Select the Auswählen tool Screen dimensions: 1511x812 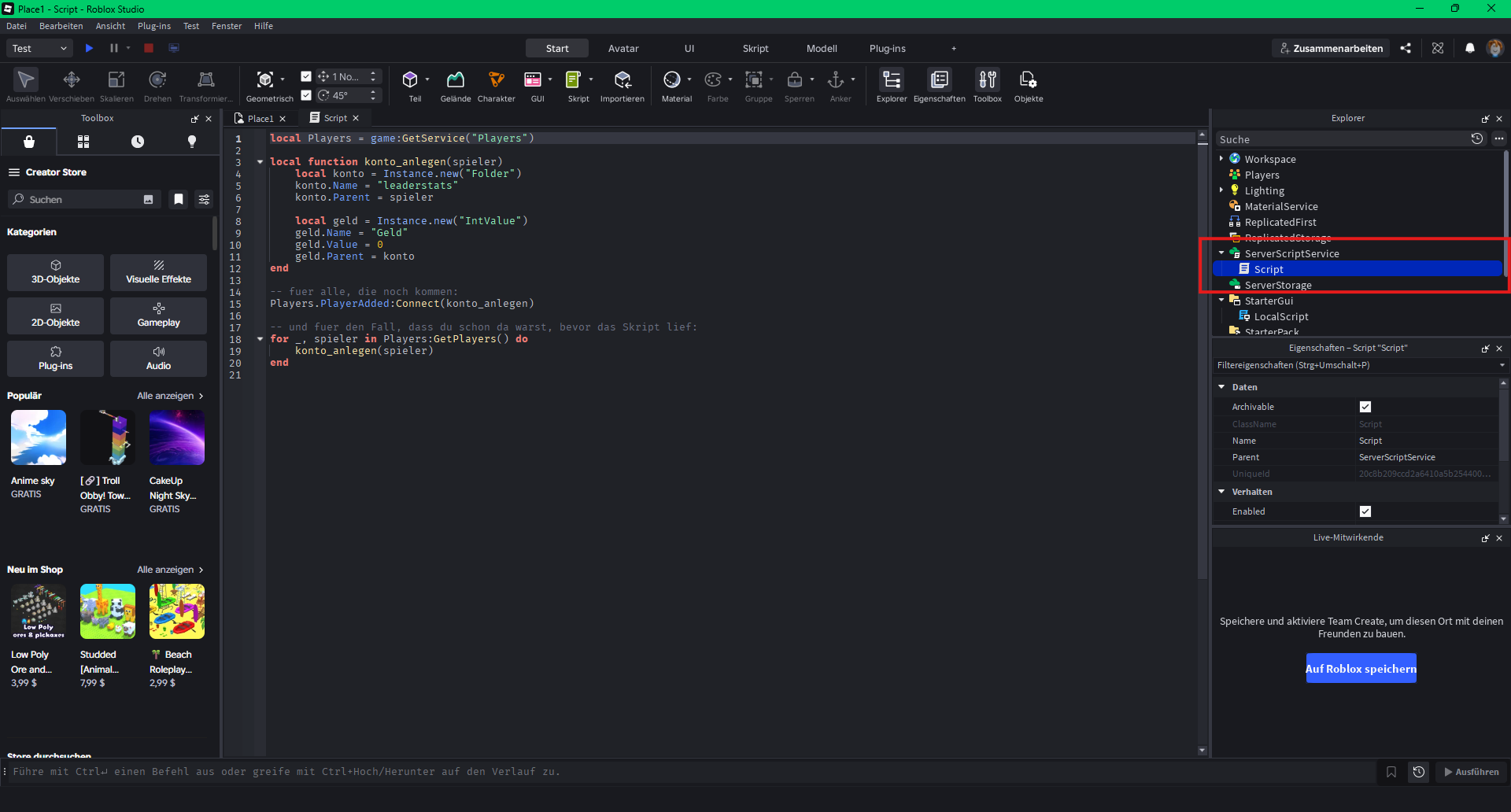coord(26,85)
